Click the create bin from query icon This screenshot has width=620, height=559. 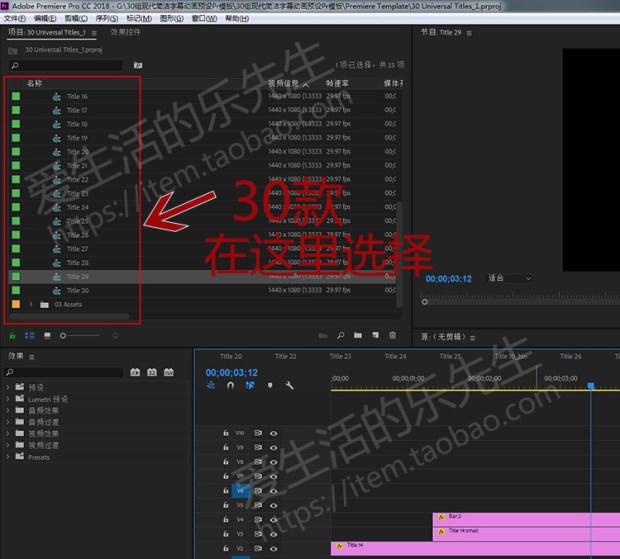138,65
